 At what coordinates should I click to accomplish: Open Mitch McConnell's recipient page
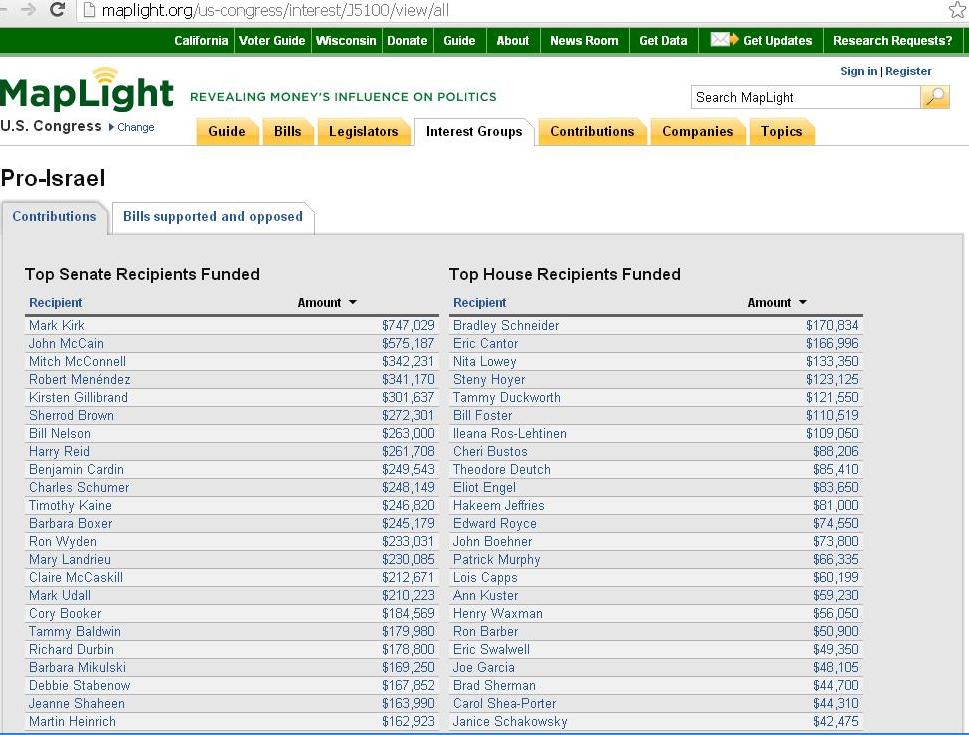point(77,361)
